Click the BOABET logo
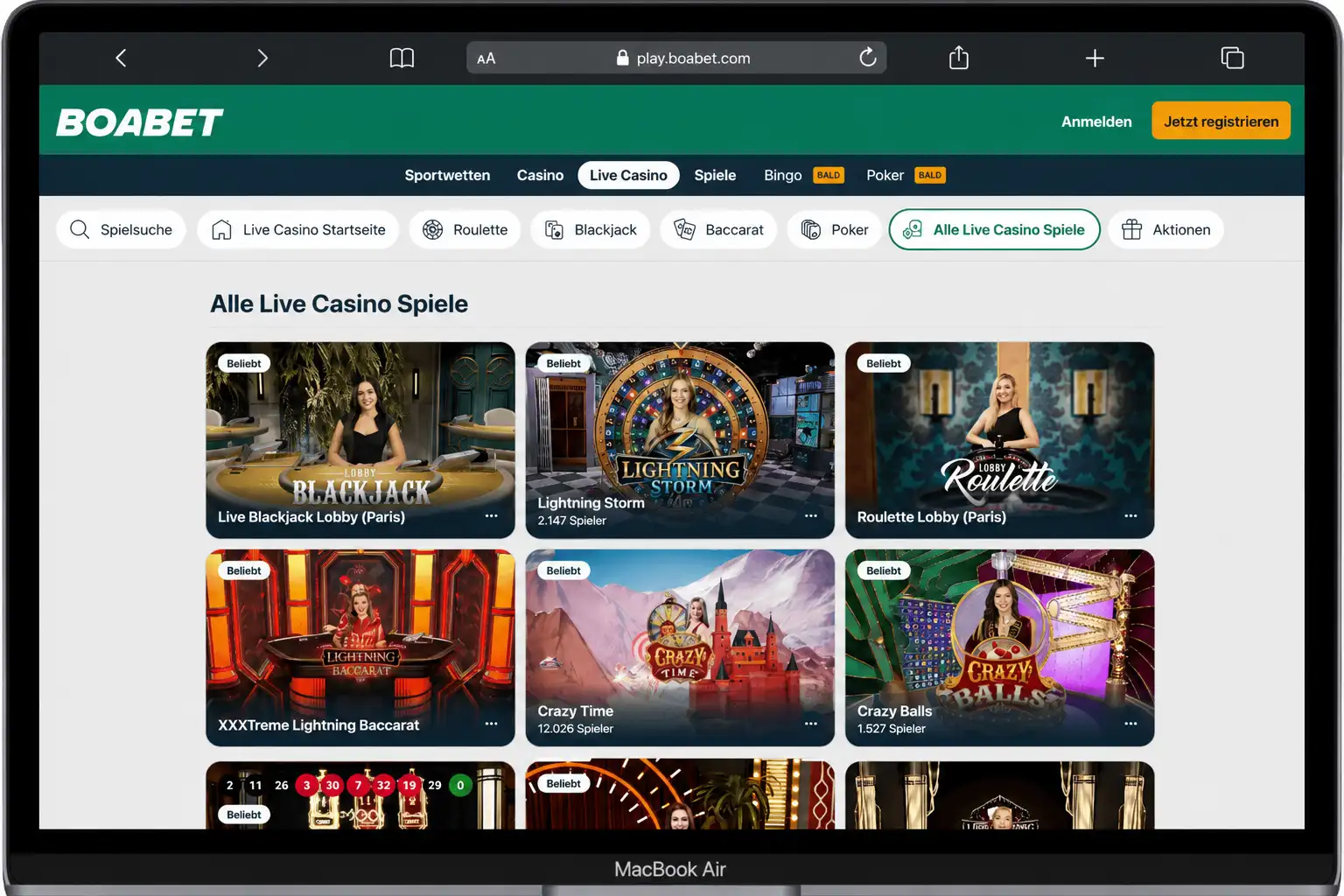This screenshot has height=896, width=1344. (140, 122)
